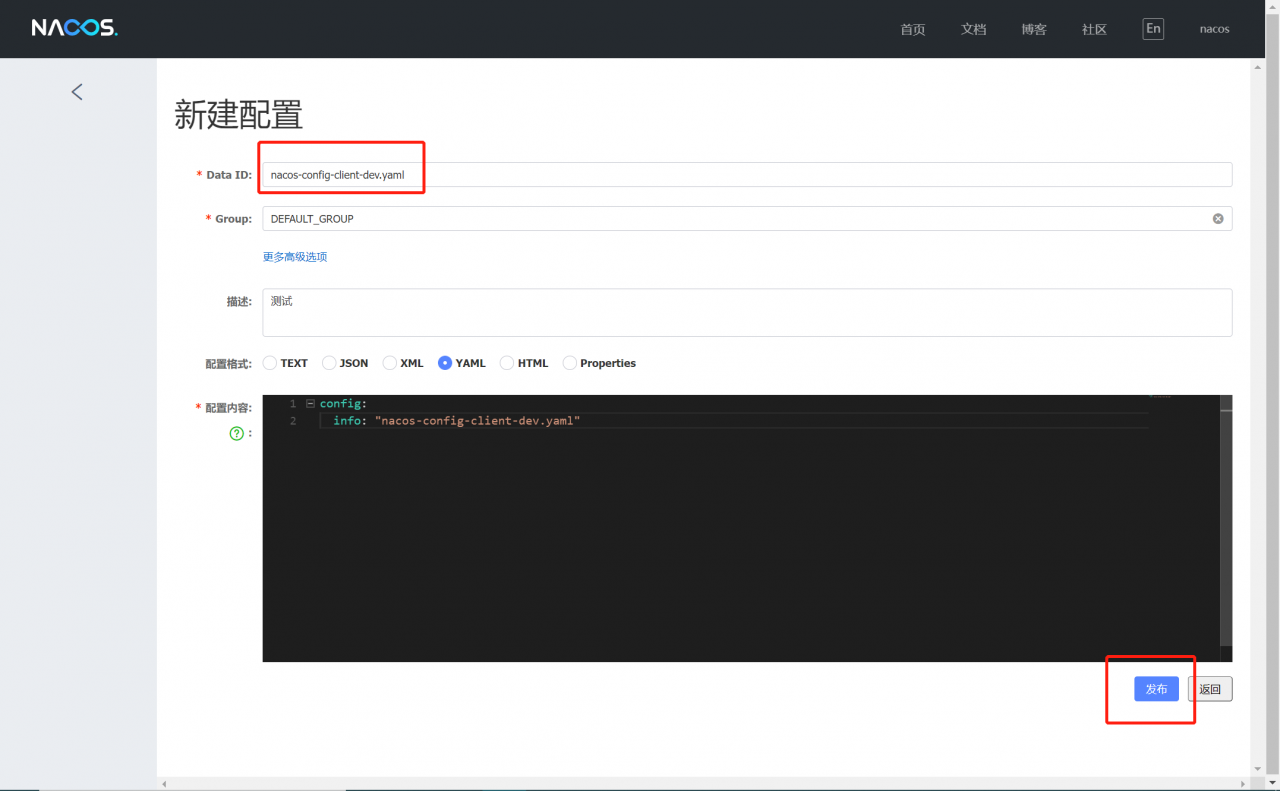Go back using the left chevron arrow
The width and height of the screenshot is (1280, 791).
tap(77, 92)
